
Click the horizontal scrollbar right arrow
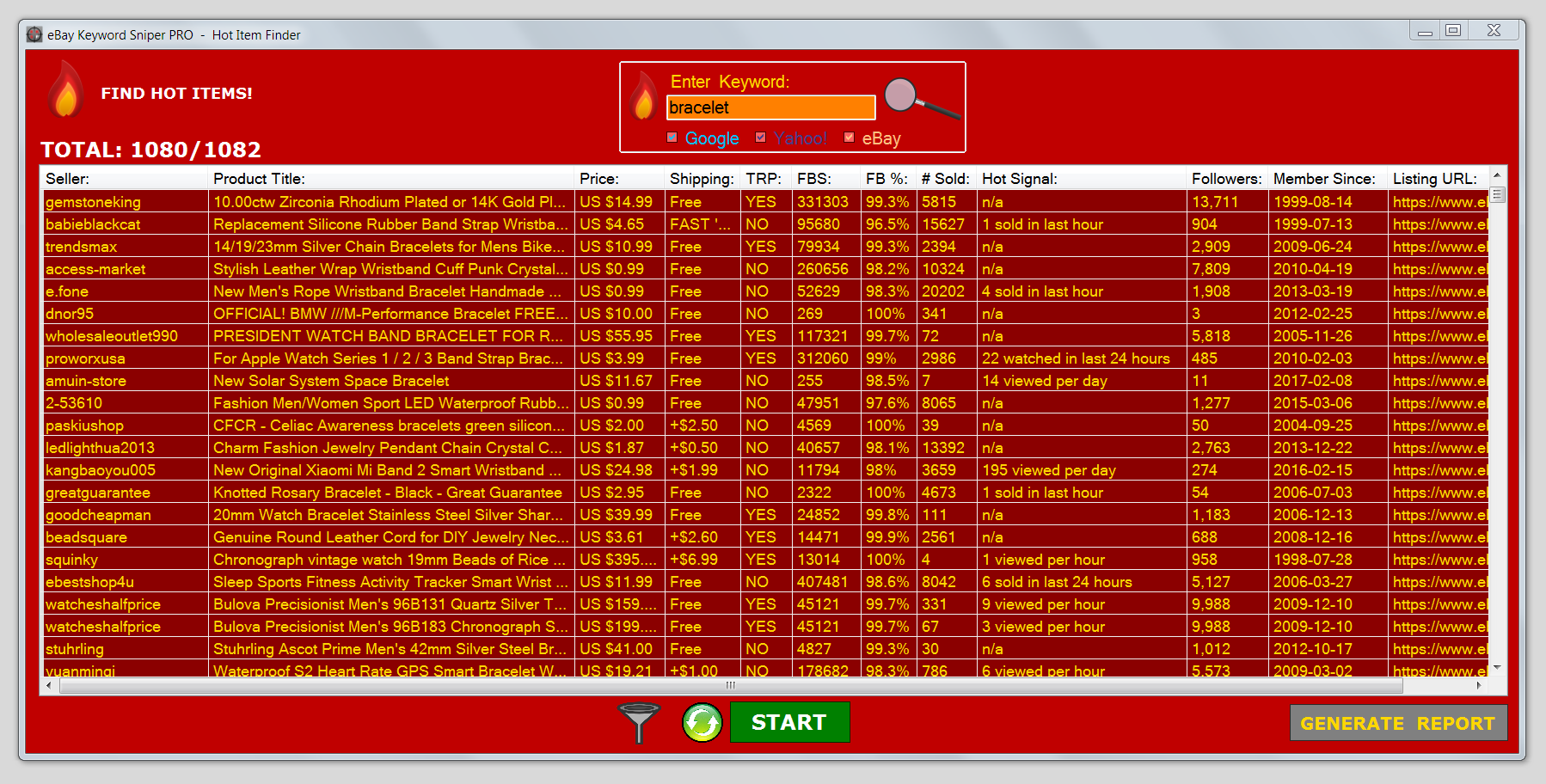click(1479, 685)
